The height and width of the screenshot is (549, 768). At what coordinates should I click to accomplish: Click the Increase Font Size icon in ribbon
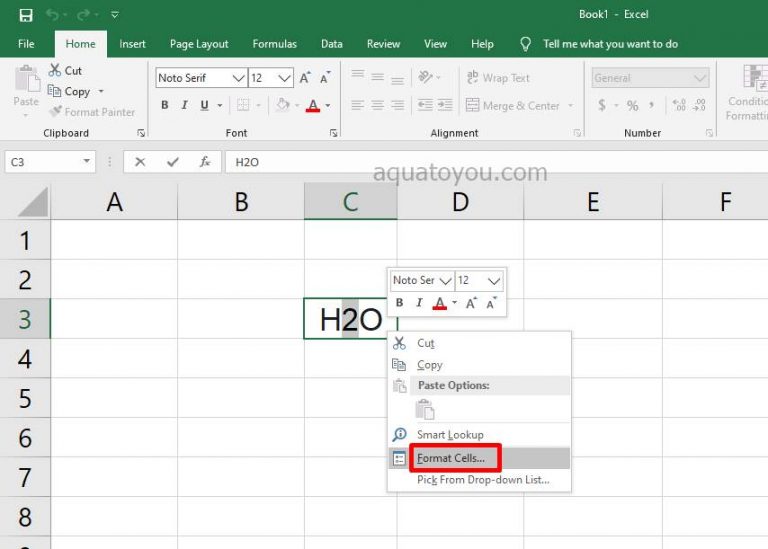305,78
